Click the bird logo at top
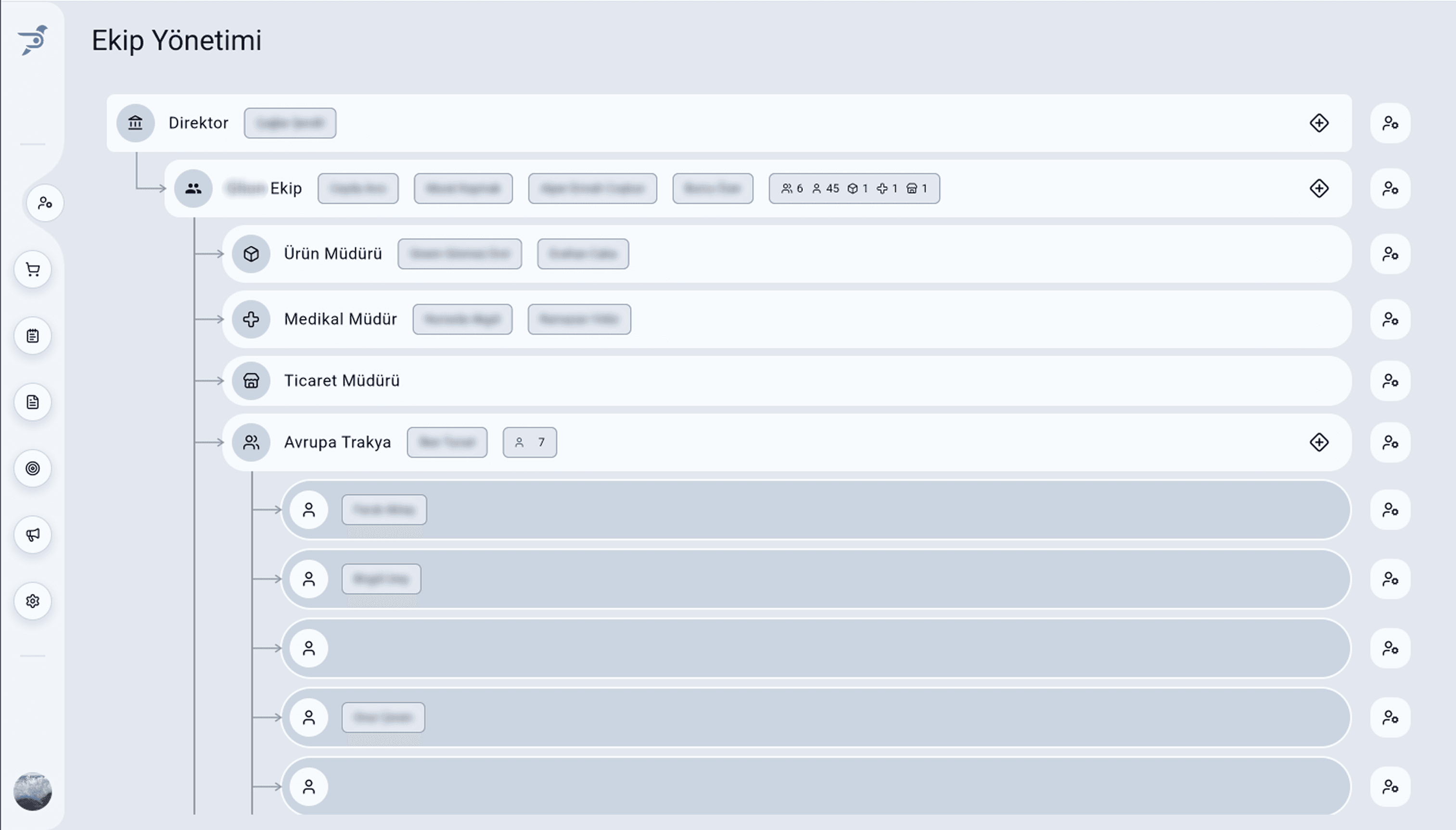Image resolution: width=1456 pixels, height=830 pixels. click(33, 40)
